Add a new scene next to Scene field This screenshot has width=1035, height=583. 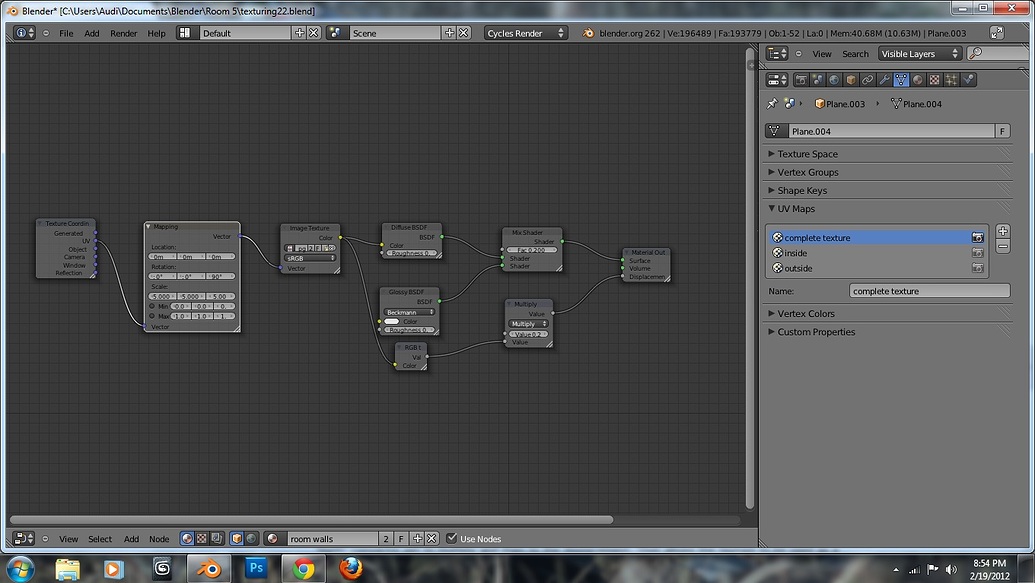coord(450,33)
